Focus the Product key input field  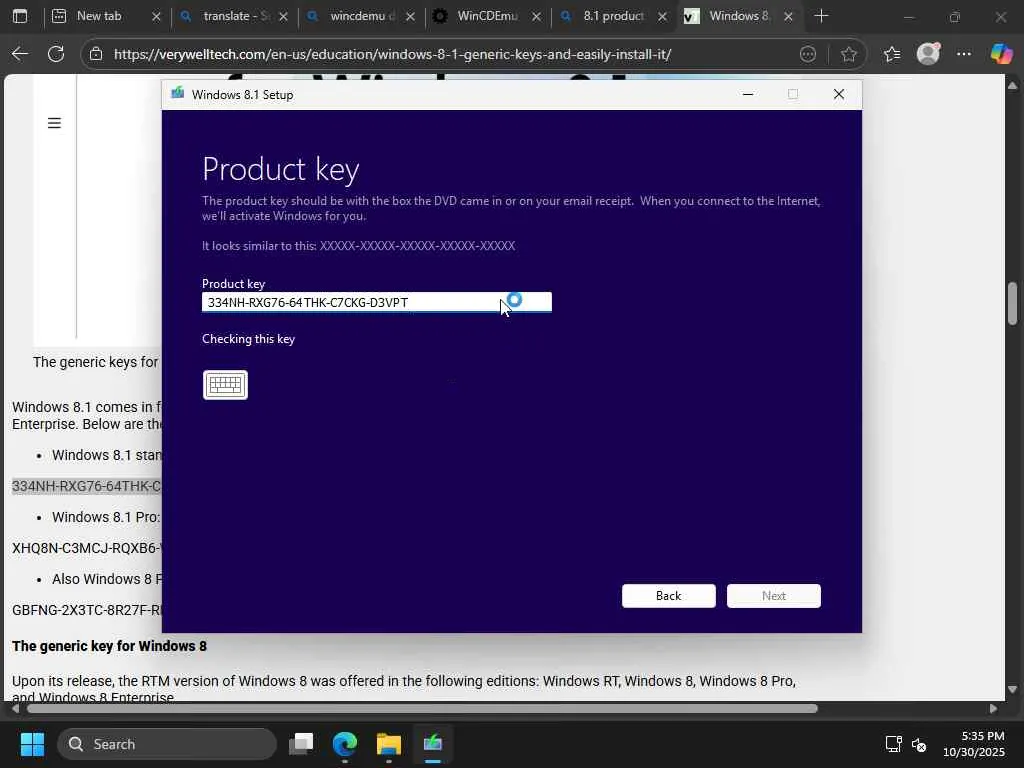(377, 302)
